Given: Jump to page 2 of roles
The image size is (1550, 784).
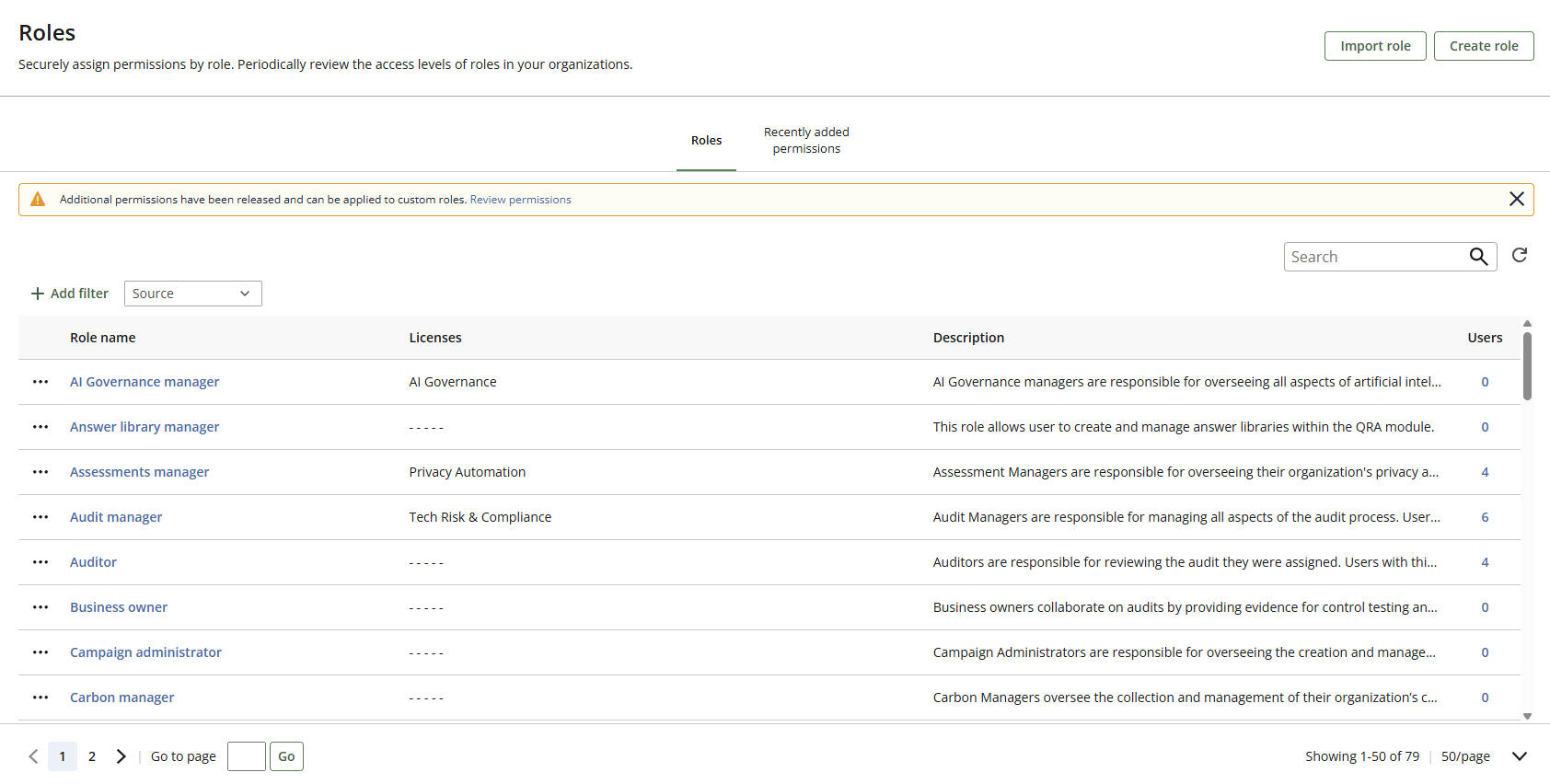Looking at the screenshot, I should (x=92, y=756).
